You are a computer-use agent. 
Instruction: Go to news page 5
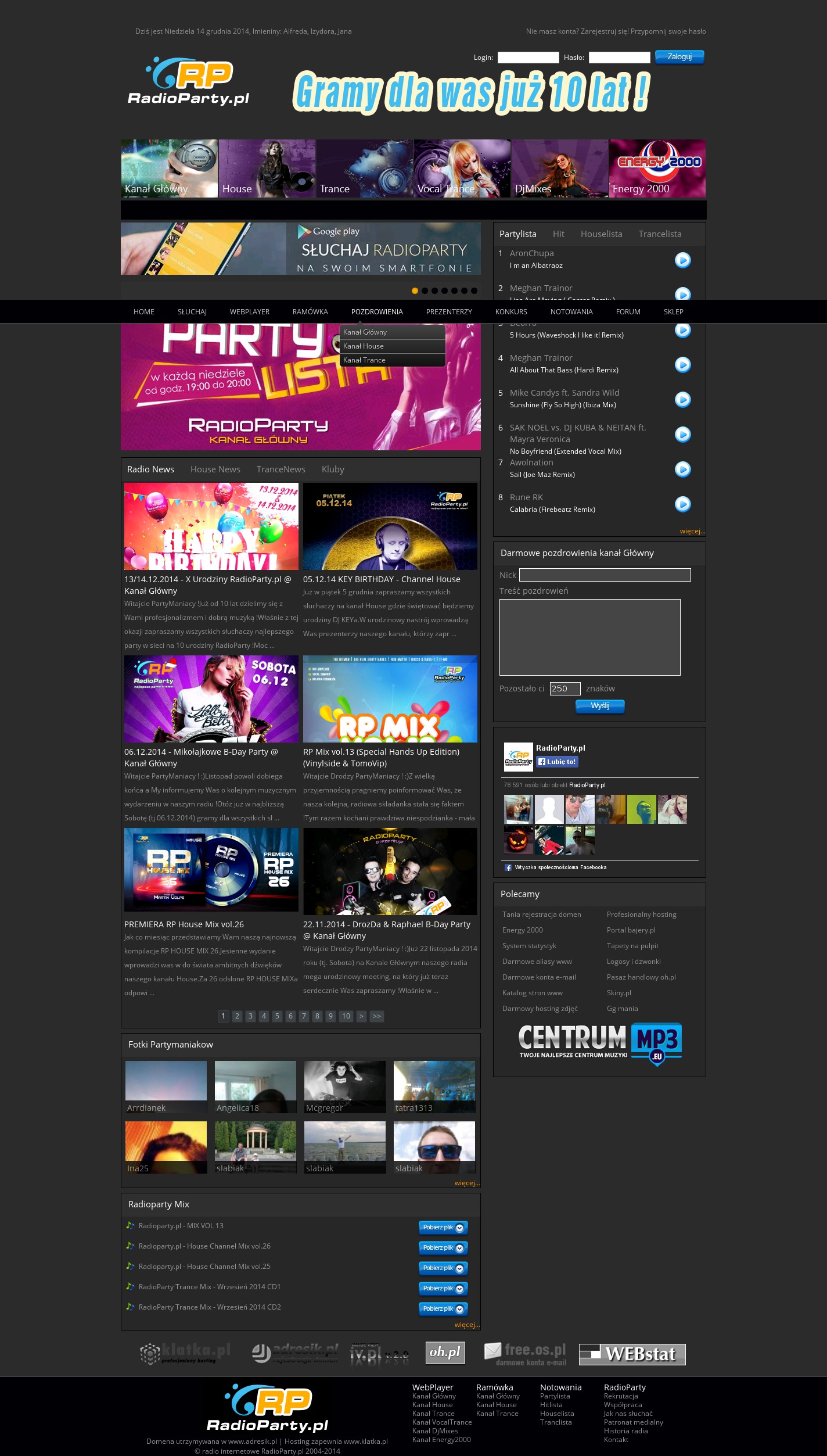[277, 1016]
